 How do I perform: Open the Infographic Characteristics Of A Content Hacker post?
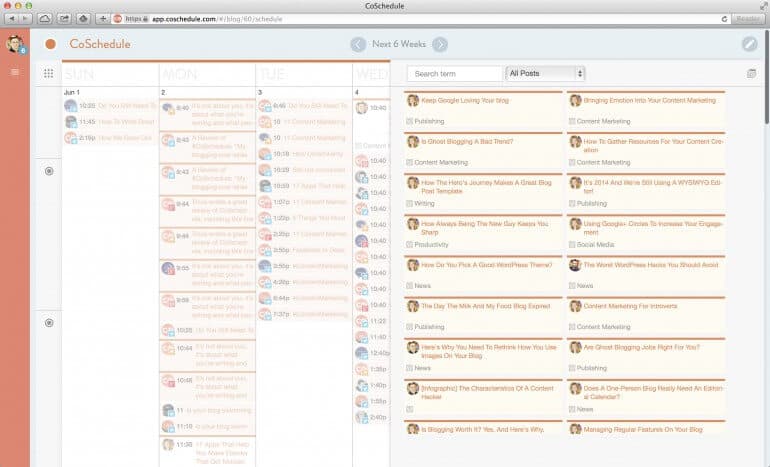pyautogui.click(x=487, y=392)
